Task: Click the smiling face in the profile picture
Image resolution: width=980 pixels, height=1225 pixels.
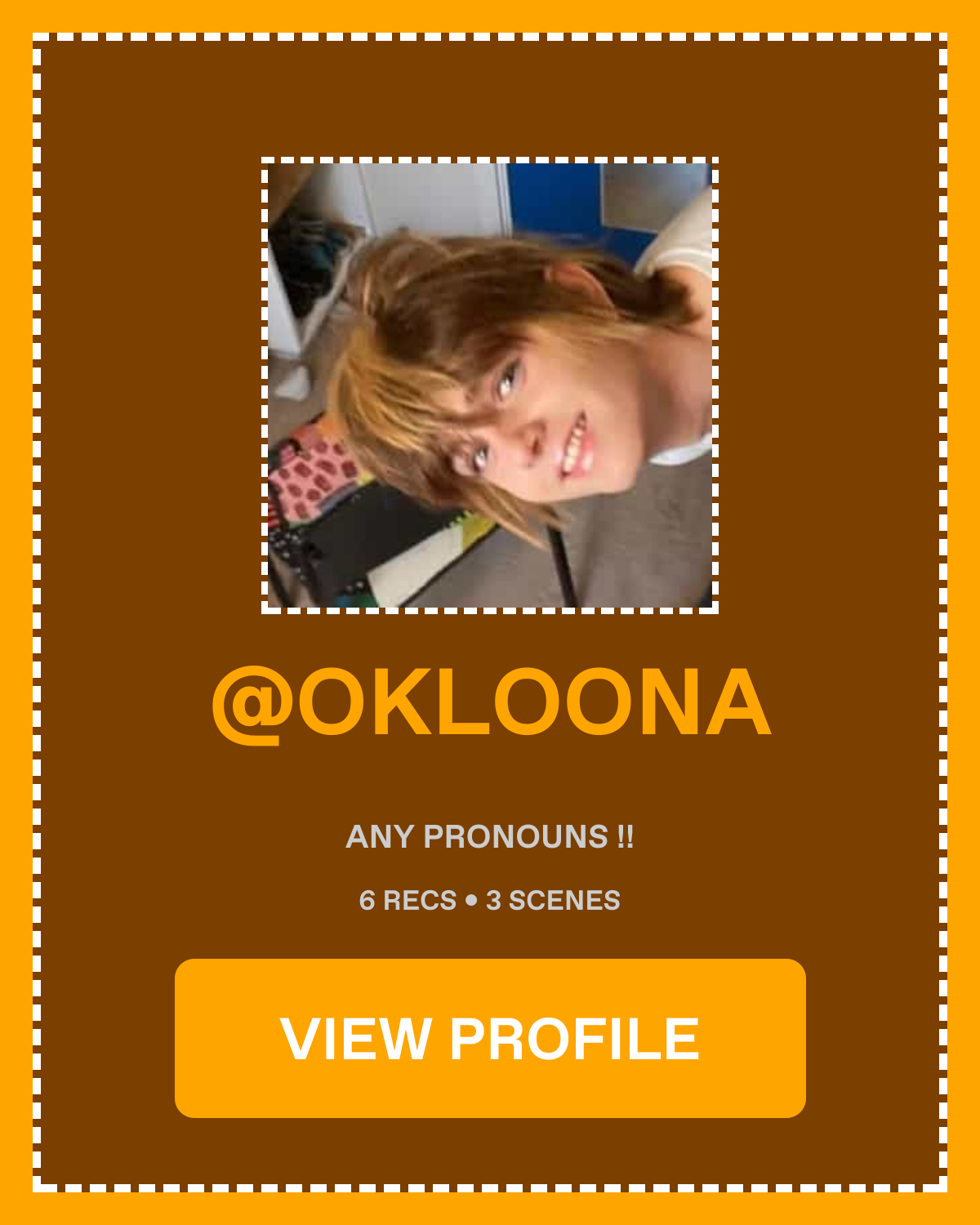Action: coord(531,416)
